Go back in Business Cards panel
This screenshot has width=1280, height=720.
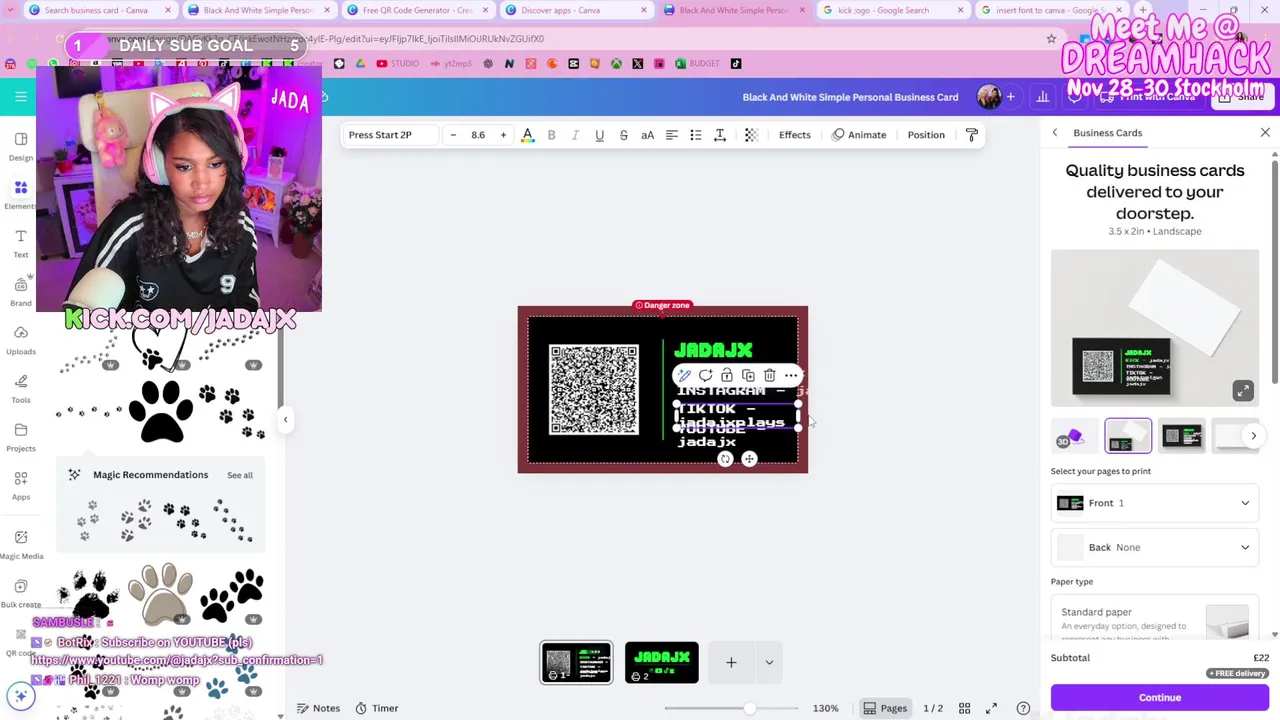pyautogui.click(x=1054, y=133)
